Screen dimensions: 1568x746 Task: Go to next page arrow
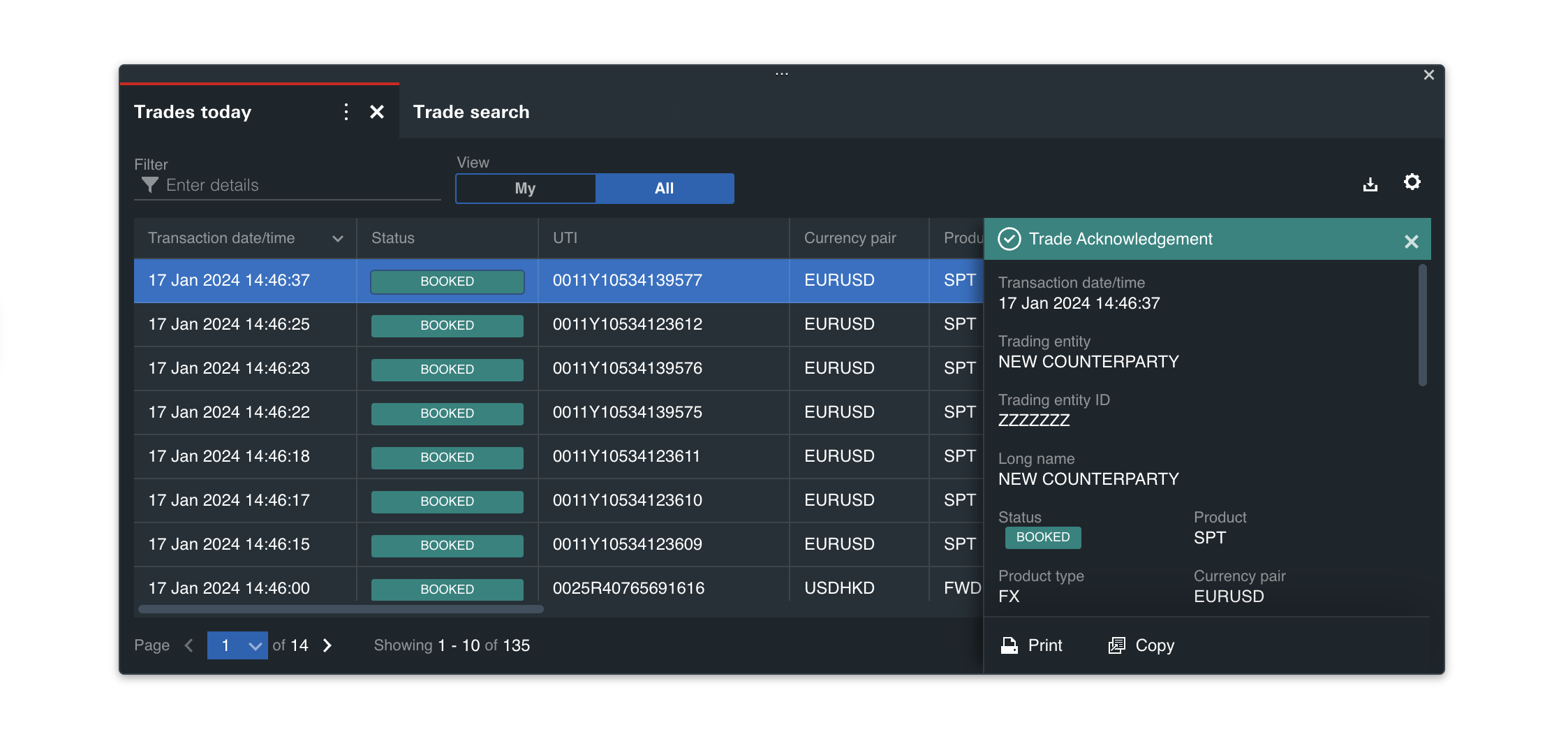327,645
